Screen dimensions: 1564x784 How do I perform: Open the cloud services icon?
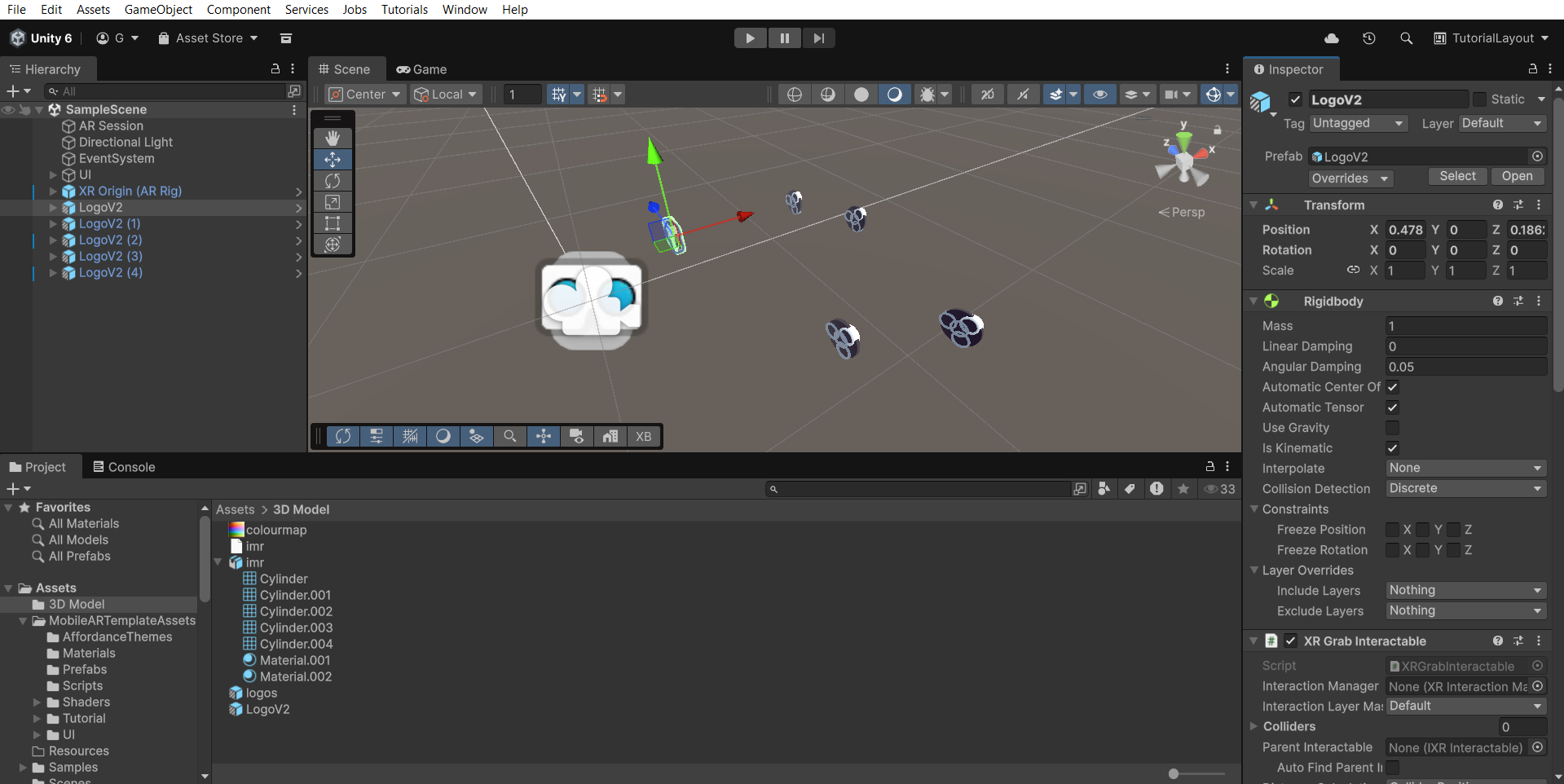(x=1332, y=38)
